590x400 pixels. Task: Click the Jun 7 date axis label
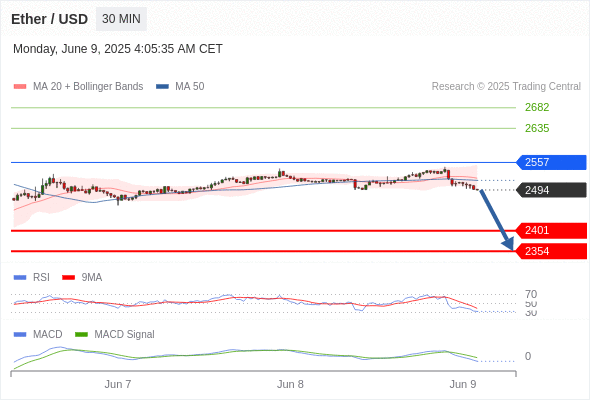click(118, 384)
